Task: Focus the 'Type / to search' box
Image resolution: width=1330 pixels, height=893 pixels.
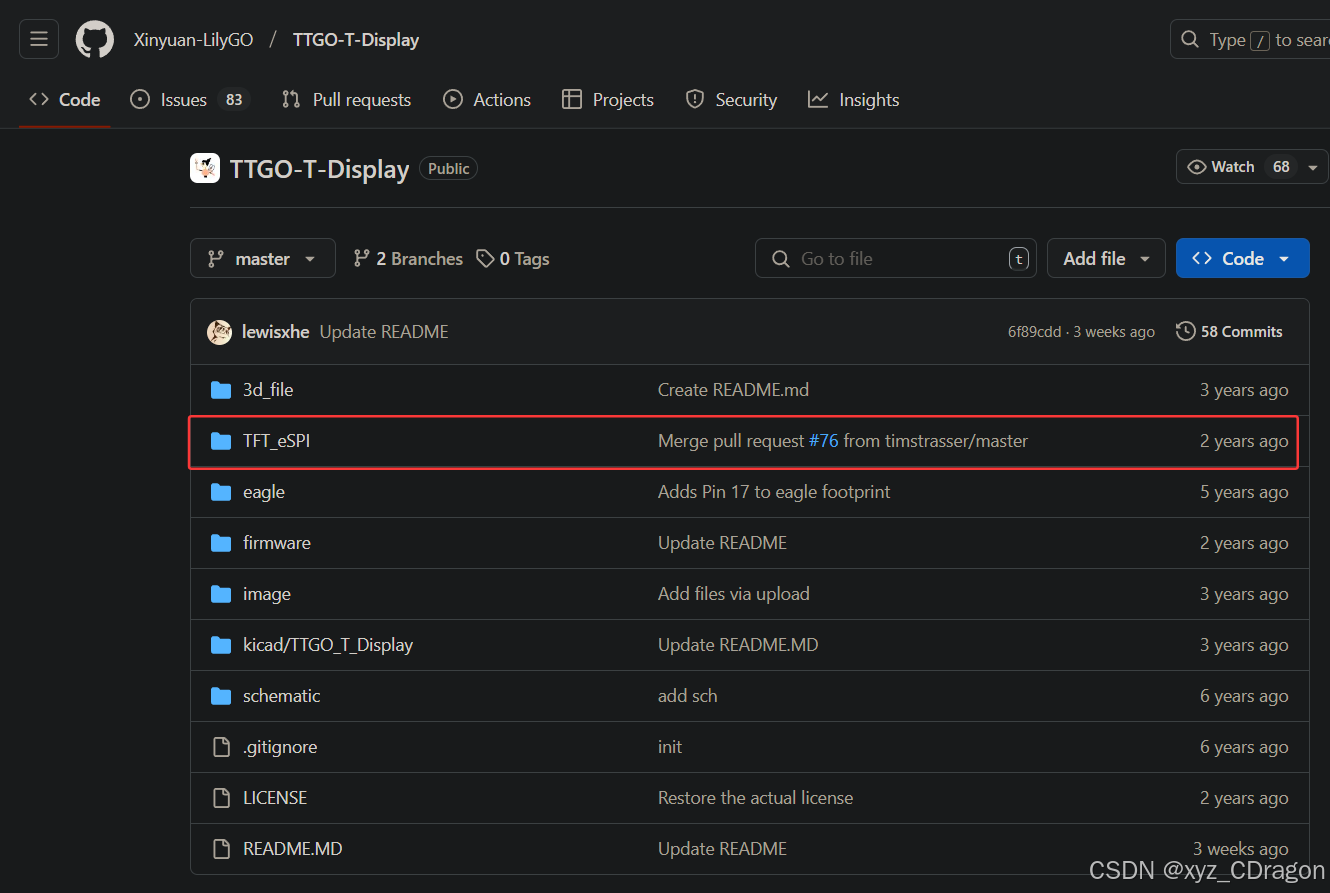Action: point(1250,40)
